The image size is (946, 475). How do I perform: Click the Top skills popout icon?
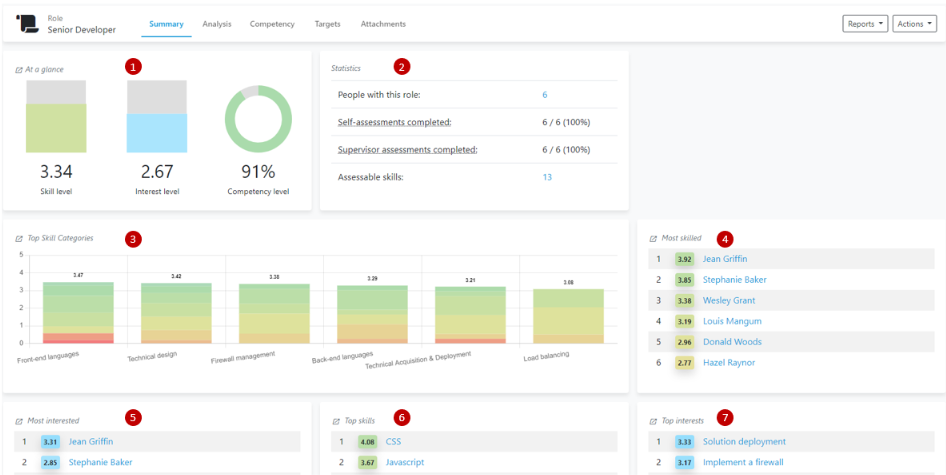click(335, 421)
